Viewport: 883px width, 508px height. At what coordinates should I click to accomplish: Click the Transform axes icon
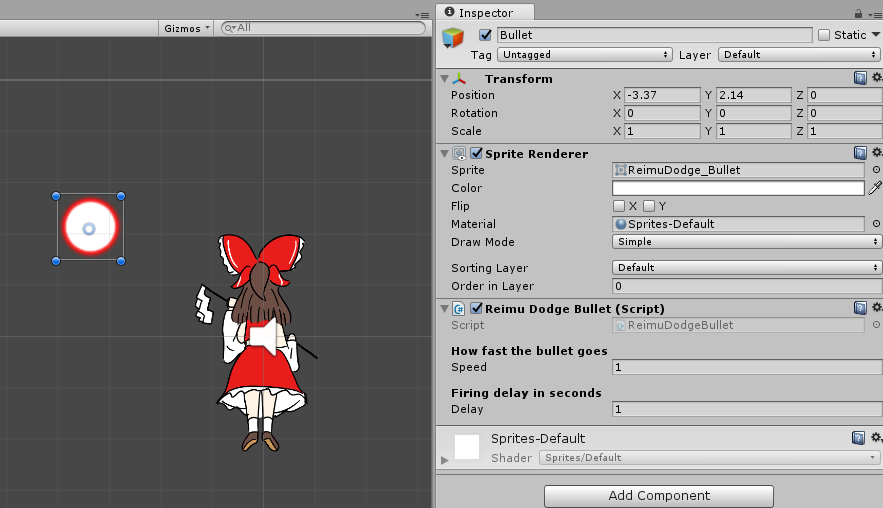pos(459,79)
